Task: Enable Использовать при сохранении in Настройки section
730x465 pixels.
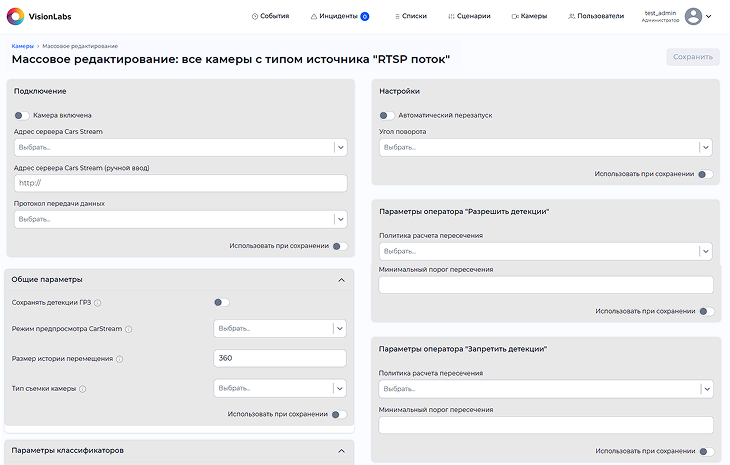Action: [706, 174]
